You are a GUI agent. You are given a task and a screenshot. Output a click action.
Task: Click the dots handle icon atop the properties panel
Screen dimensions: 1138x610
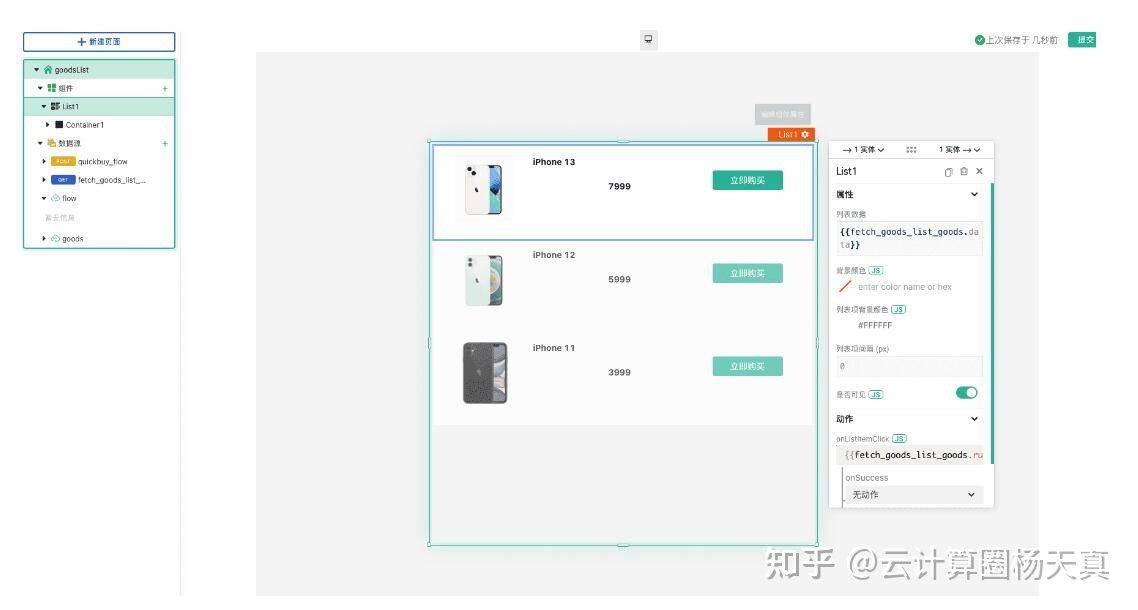point(912,149)
